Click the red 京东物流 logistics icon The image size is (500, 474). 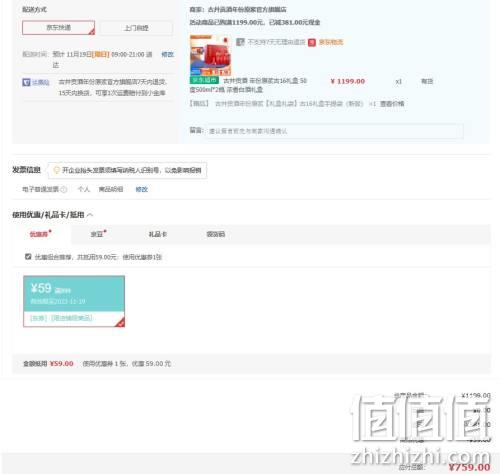click(x=312, y=42)
